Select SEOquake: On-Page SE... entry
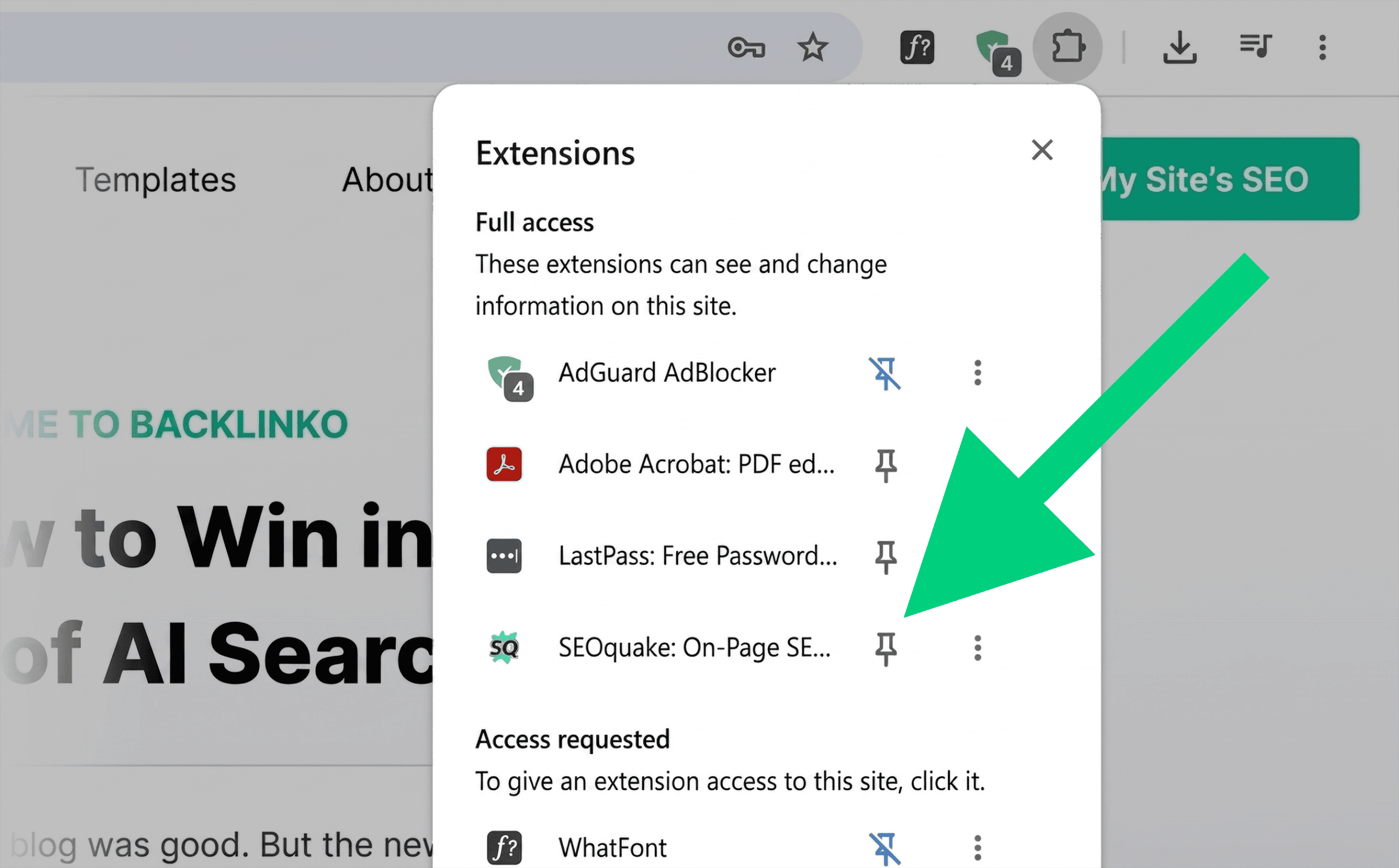This screenshot has height=868, width=1399. 694,648
